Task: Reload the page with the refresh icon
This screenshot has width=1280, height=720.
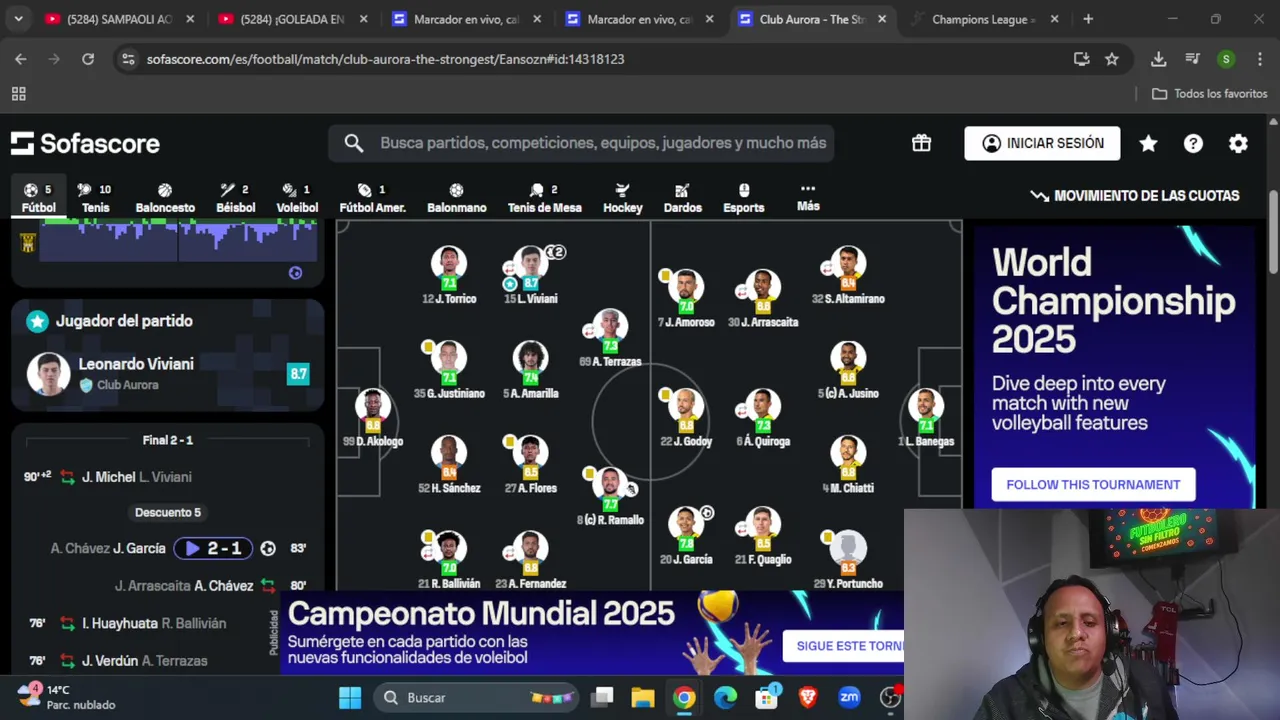Action: click(x=88, y=59)
